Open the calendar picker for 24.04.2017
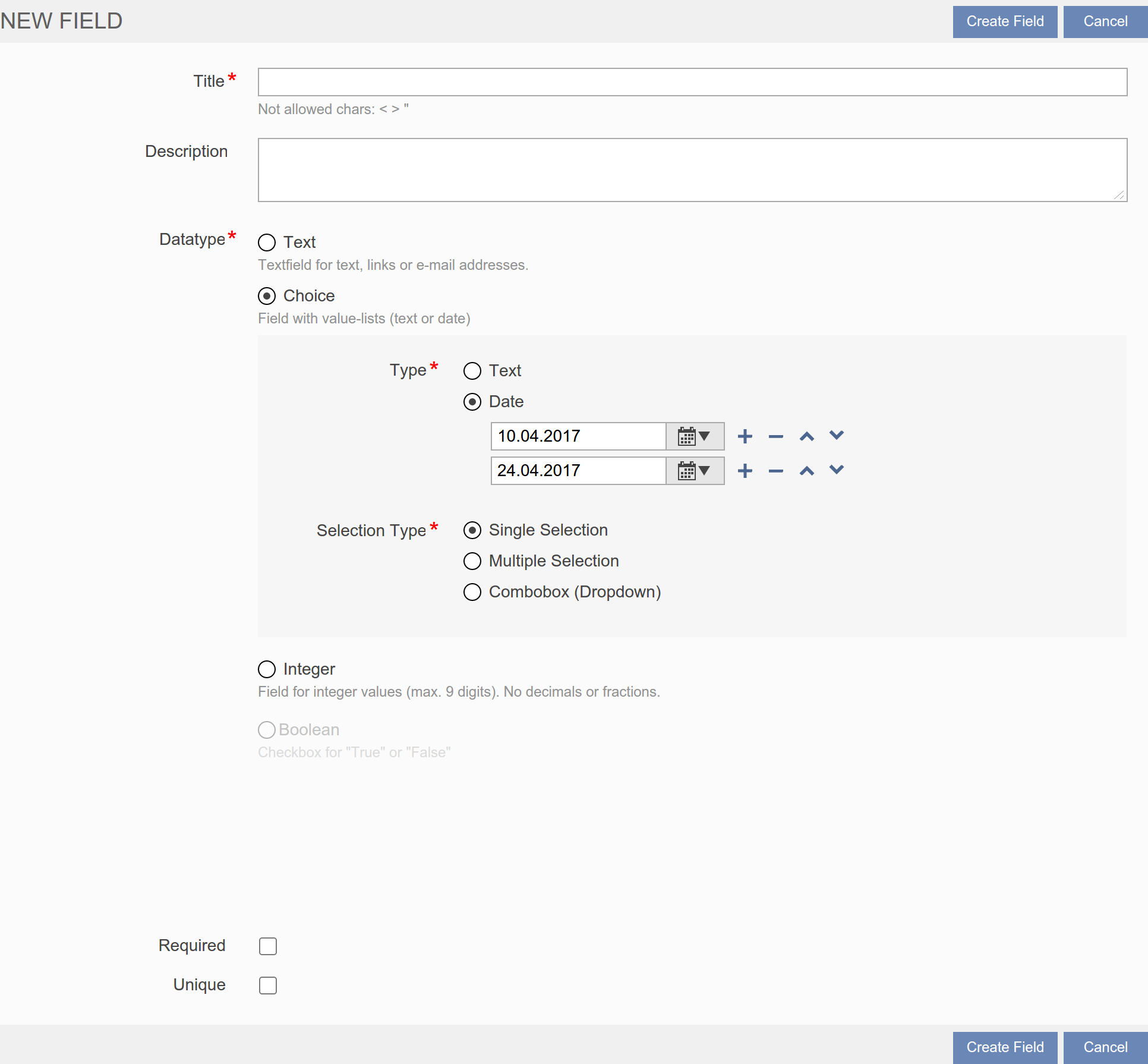This screenshot has height=1064, width=1148. coord(694,471)
